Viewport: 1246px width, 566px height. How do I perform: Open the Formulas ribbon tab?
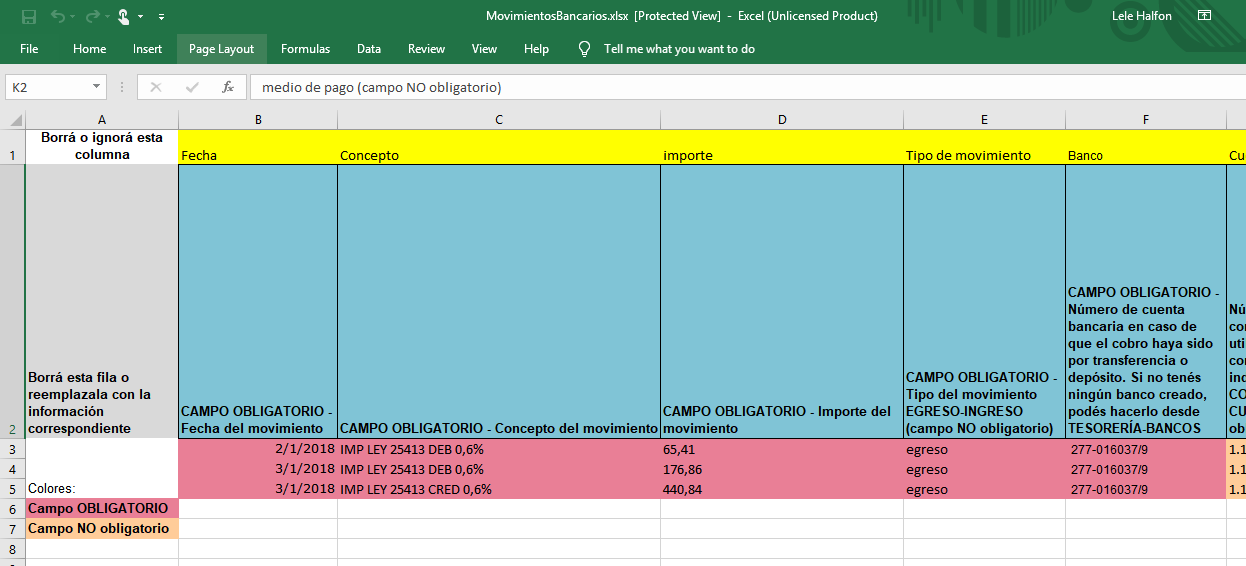pos(305,48)
